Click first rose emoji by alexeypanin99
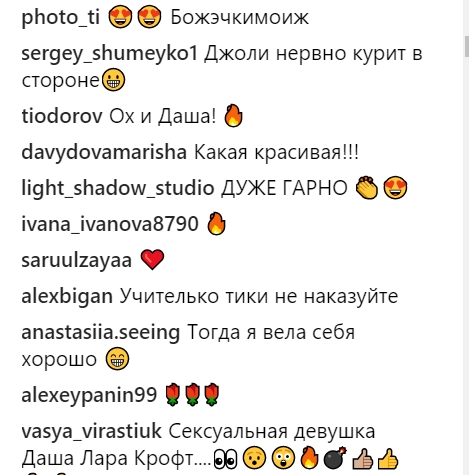The height and width of the screenshot is (475, 469). 173,395
